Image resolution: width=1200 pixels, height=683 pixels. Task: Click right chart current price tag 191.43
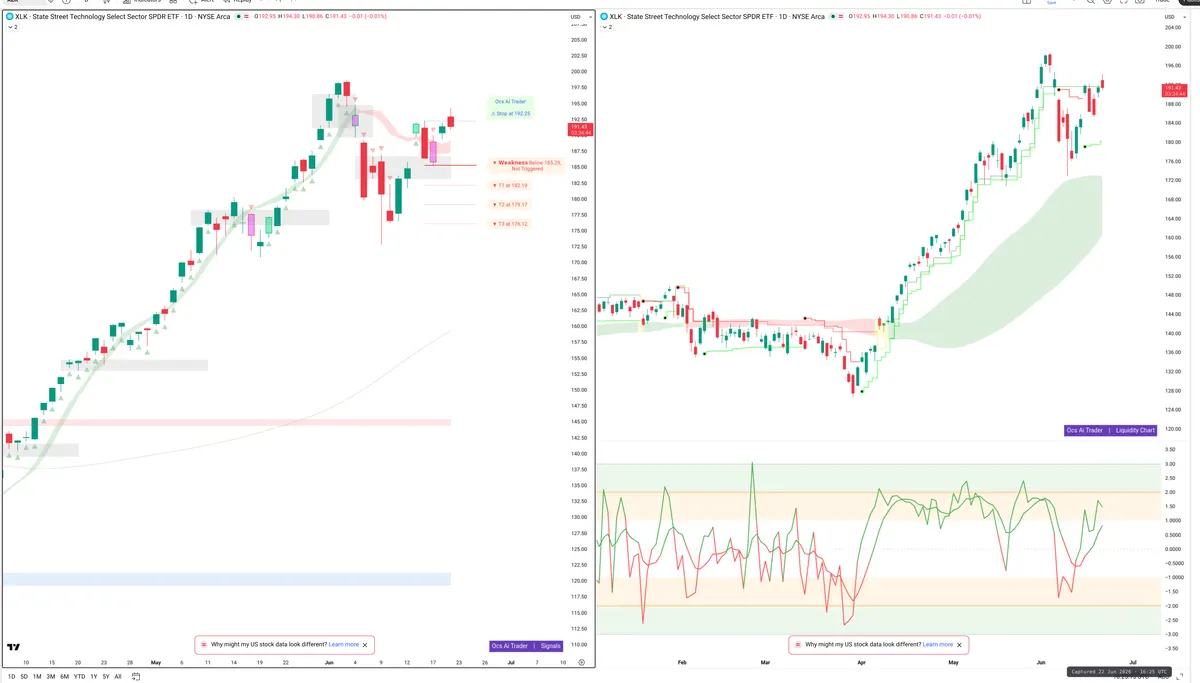click(1174, 90)
